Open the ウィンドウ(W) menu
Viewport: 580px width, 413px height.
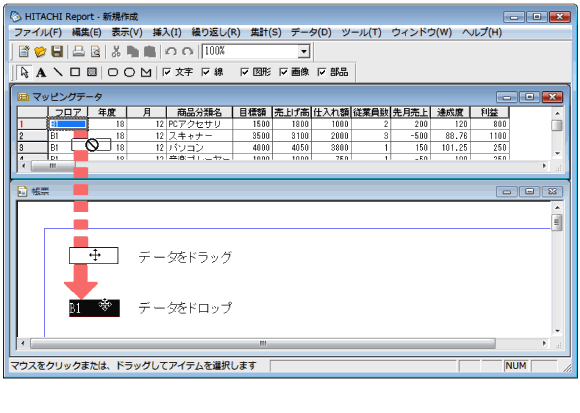pyautogui.click(x=422, y=33)
